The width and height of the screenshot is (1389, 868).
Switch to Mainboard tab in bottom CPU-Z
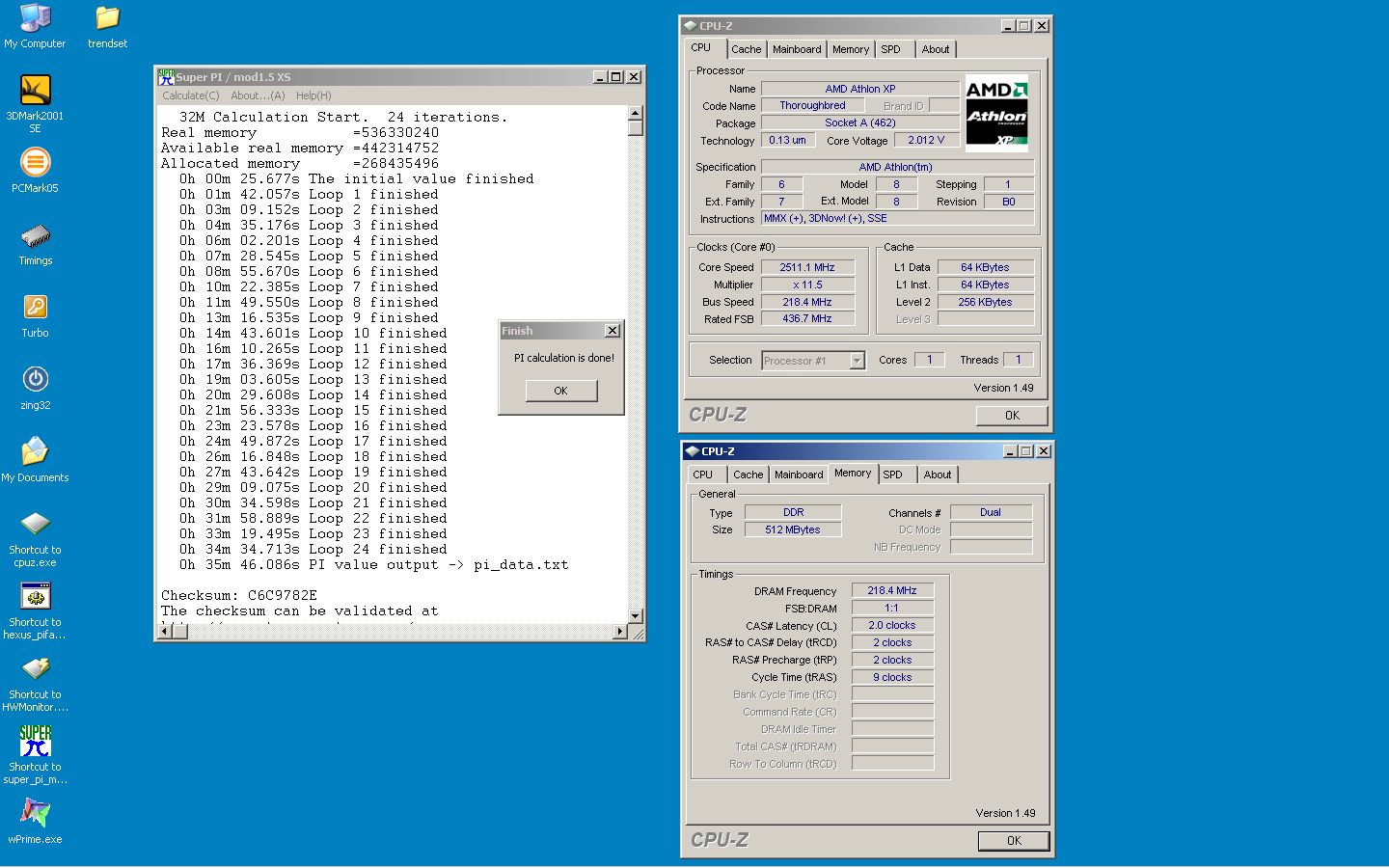799,475
